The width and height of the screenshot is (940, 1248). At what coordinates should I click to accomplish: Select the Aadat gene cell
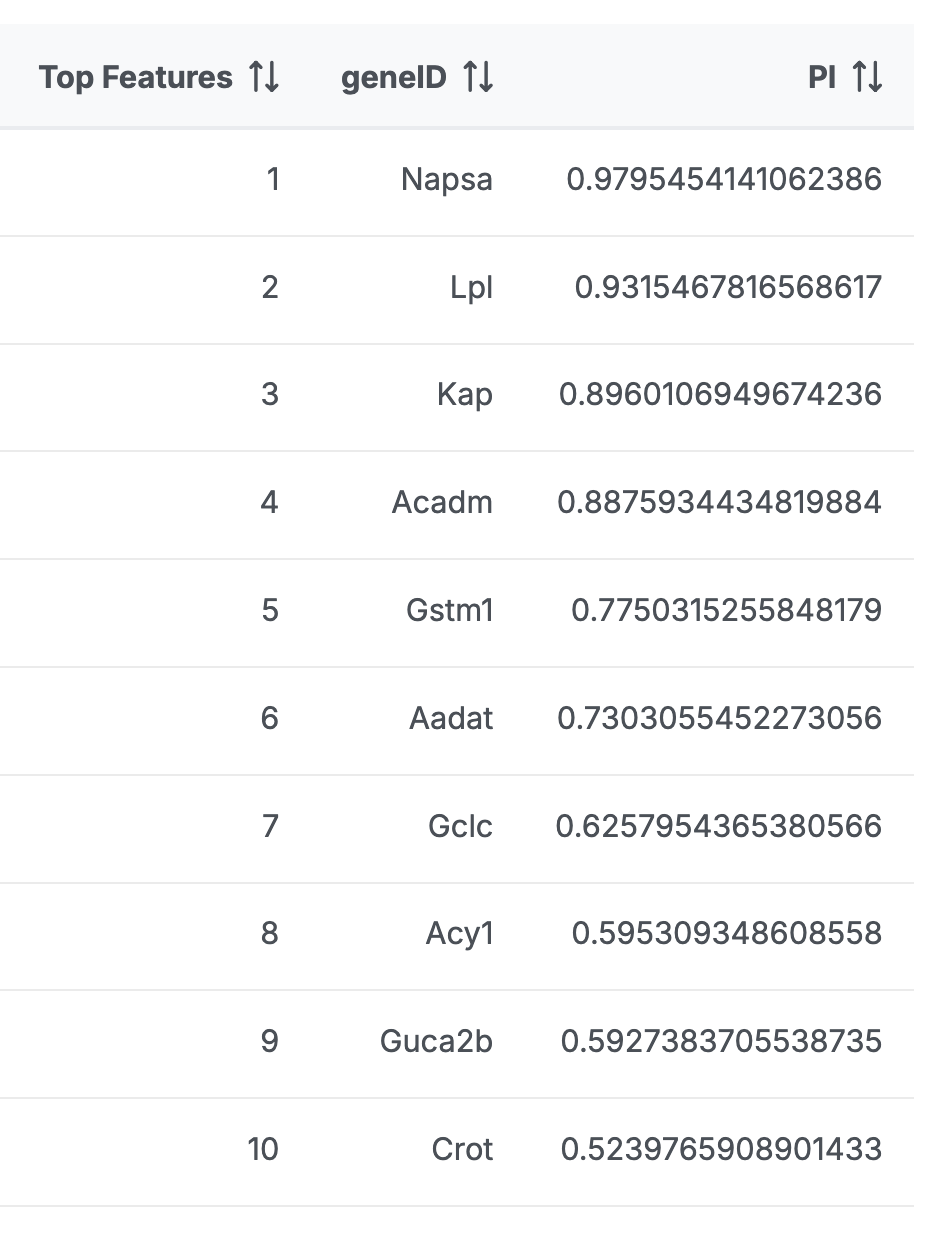coord(451,718)
